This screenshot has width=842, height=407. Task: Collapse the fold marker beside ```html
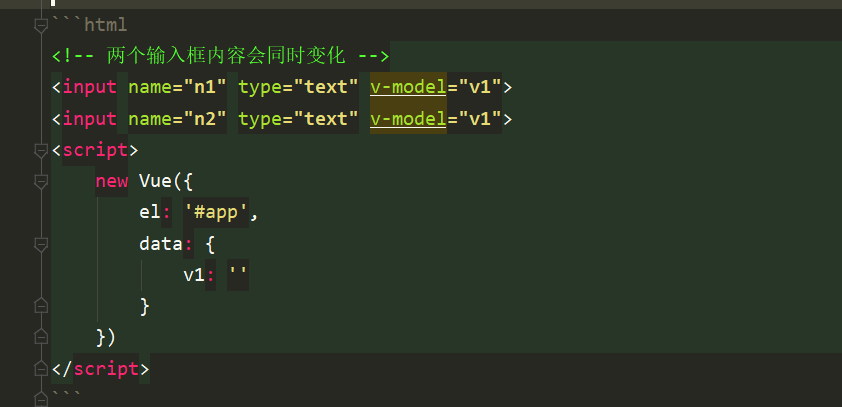click(x=41, y=25)
